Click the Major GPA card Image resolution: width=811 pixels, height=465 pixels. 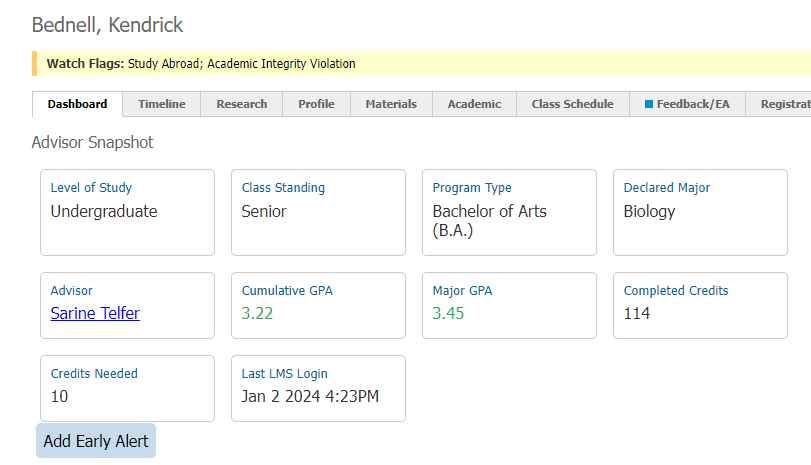(x=509, y=306)
